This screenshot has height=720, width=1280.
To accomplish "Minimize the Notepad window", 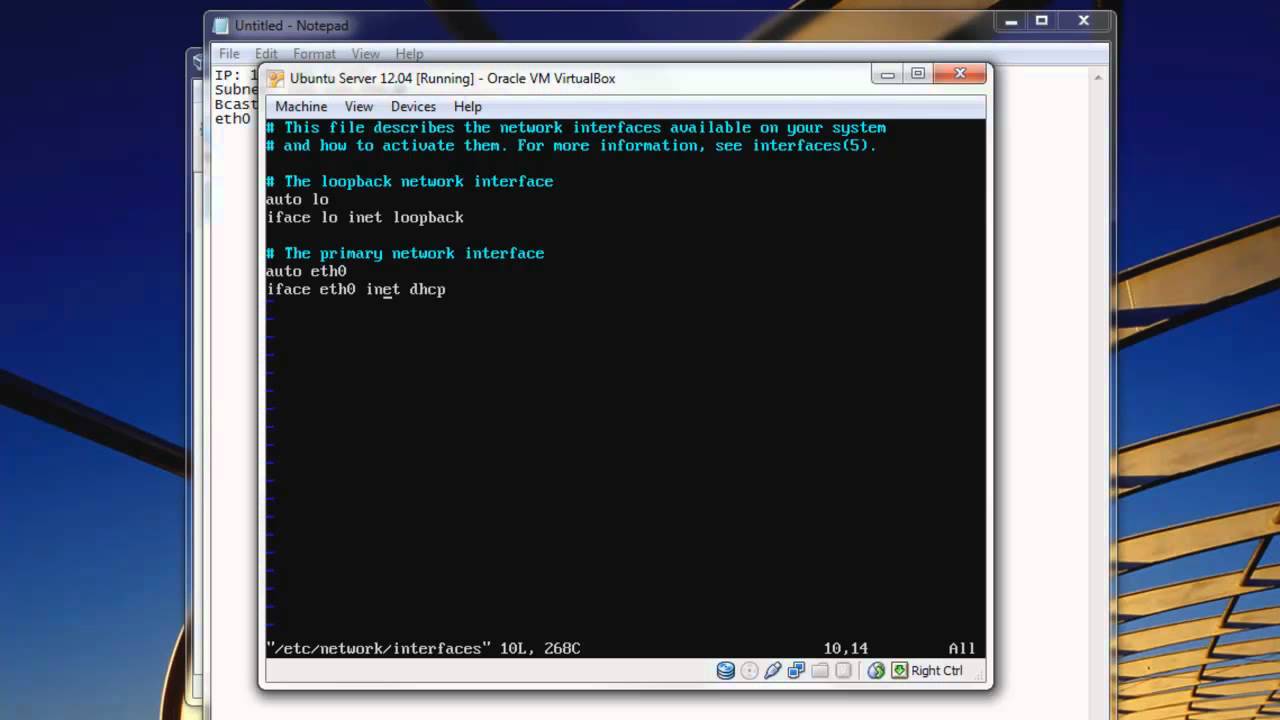I will click(x=1009, y=21).
